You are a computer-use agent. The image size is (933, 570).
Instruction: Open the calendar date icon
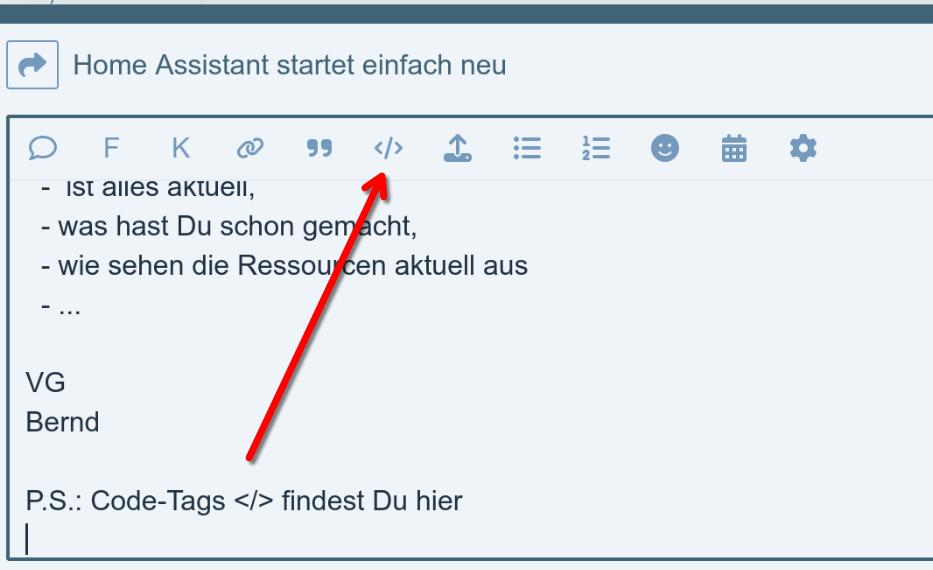coord(734,148)
